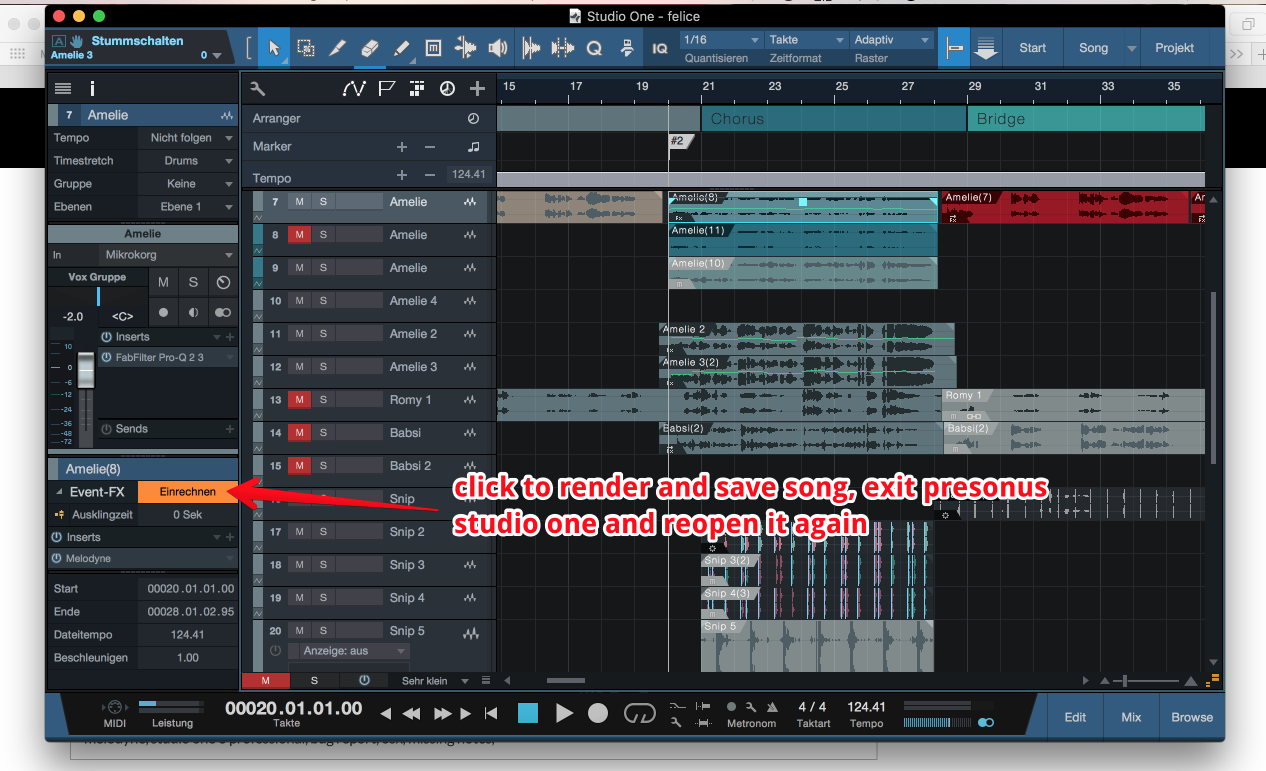
Task: Open the marker track flag icon
Action: (x=386, y=88)
